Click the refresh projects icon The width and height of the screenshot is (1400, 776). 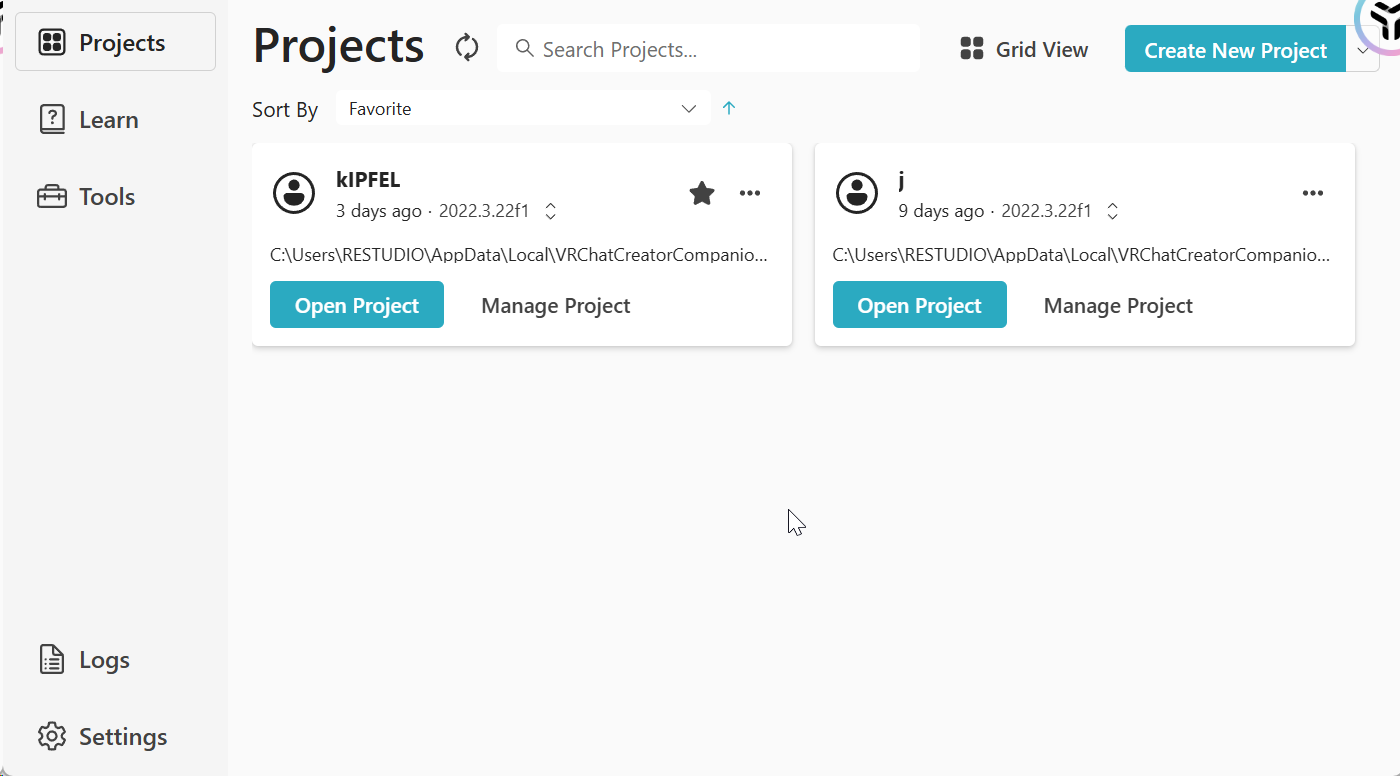pos(467,48)
